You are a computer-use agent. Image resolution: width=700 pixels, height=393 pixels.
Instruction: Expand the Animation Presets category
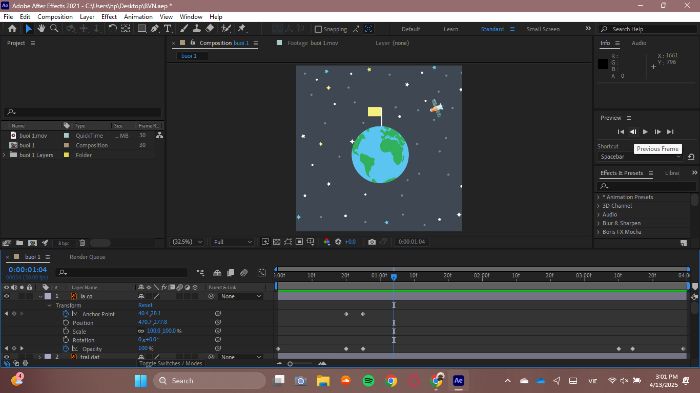(599, 197)
